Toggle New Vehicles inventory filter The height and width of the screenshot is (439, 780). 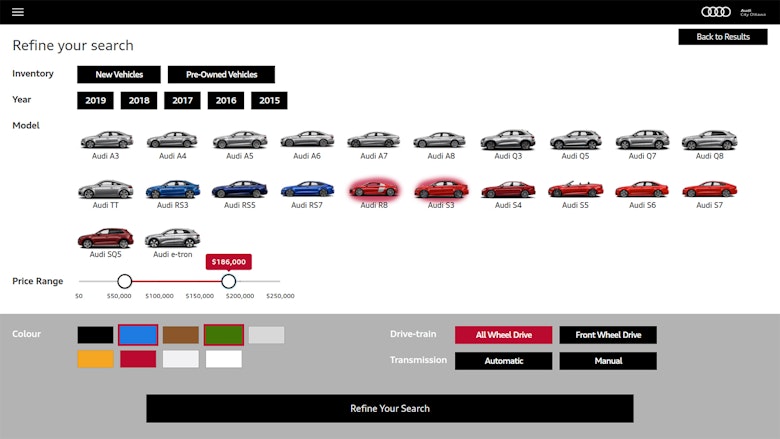click(119, 74)
